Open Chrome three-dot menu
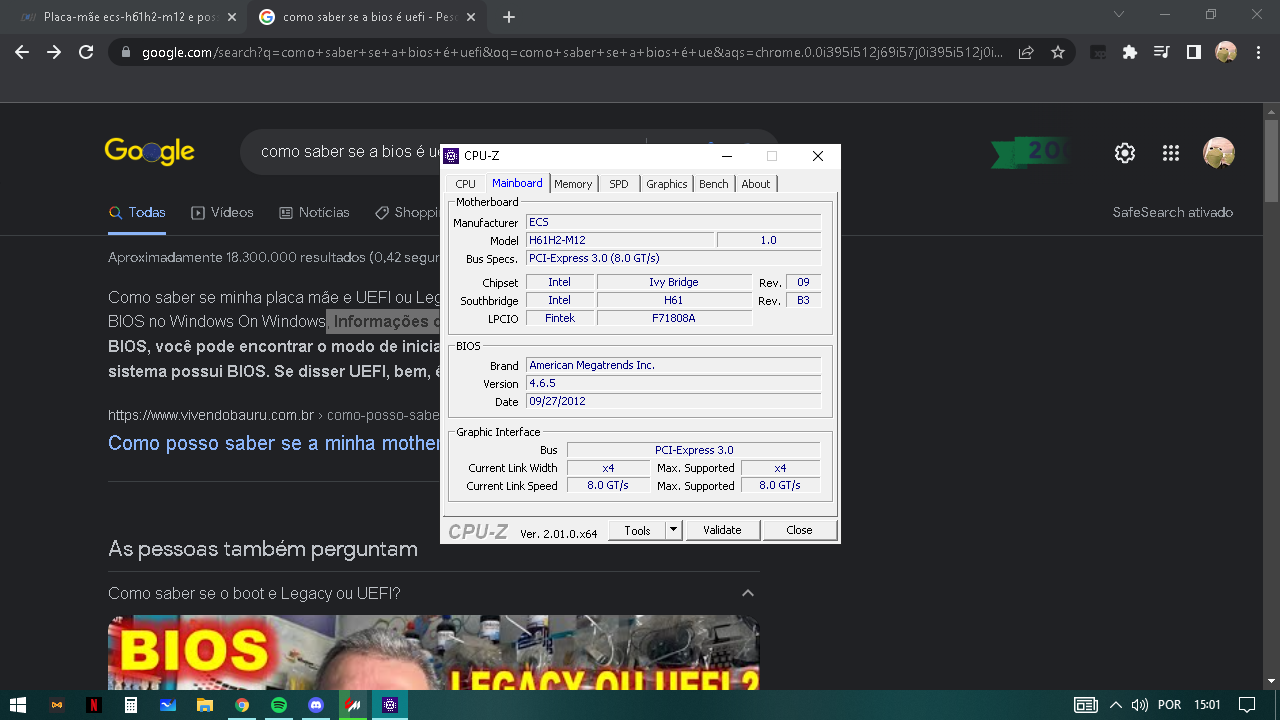This screenshot has height=720, width=1280. coord(1257,52)
